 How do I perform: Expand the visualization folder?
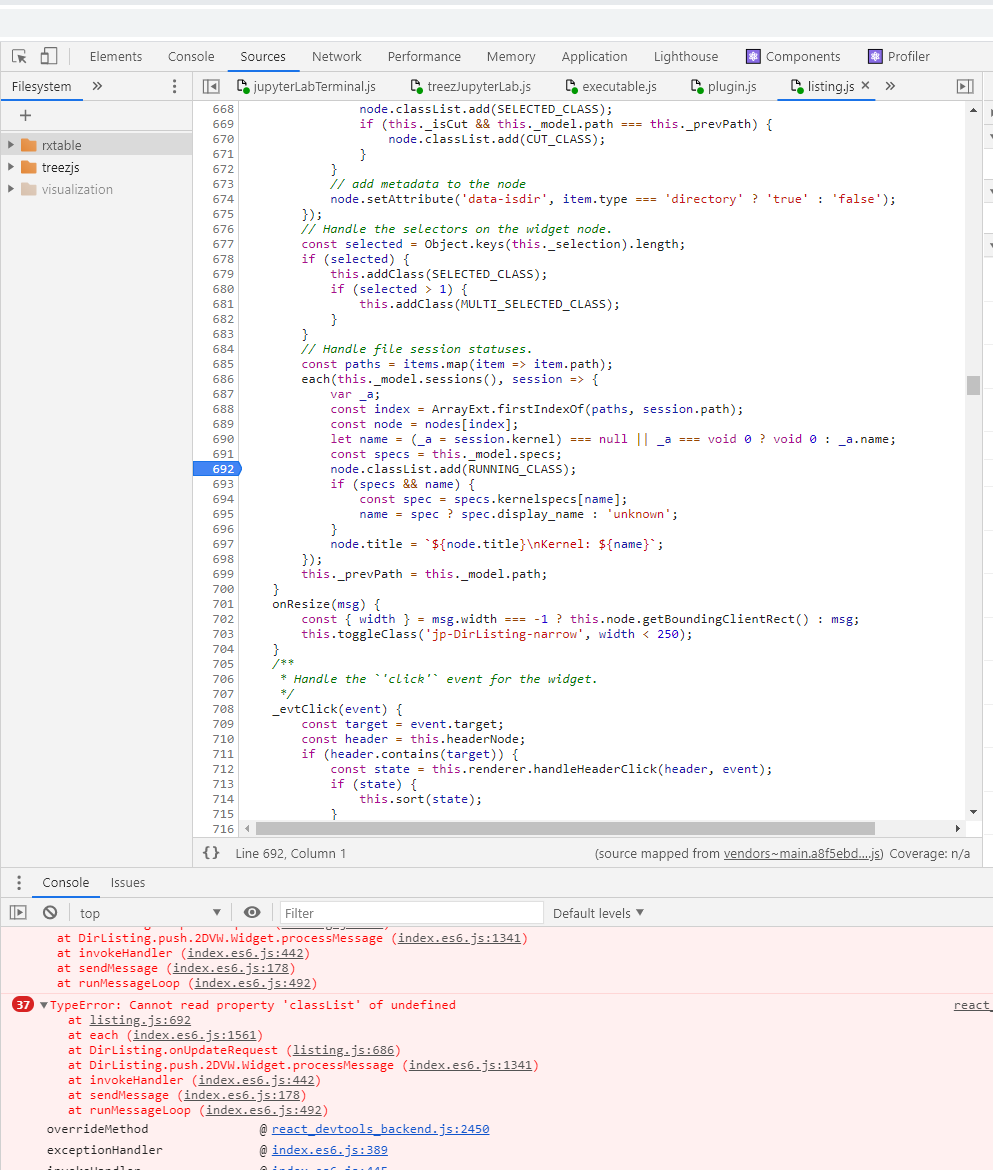pyautogui.click(x=10, y=190)
